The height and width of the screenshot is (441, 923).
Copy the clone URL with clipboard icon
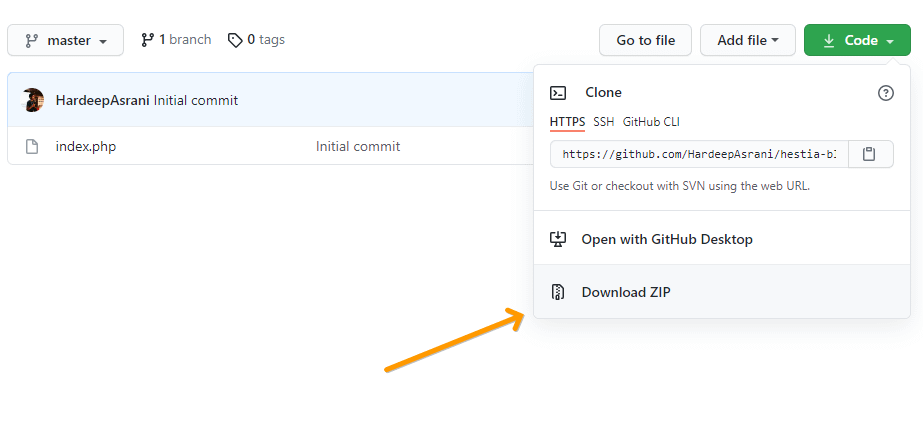click(x=870, y=154)
